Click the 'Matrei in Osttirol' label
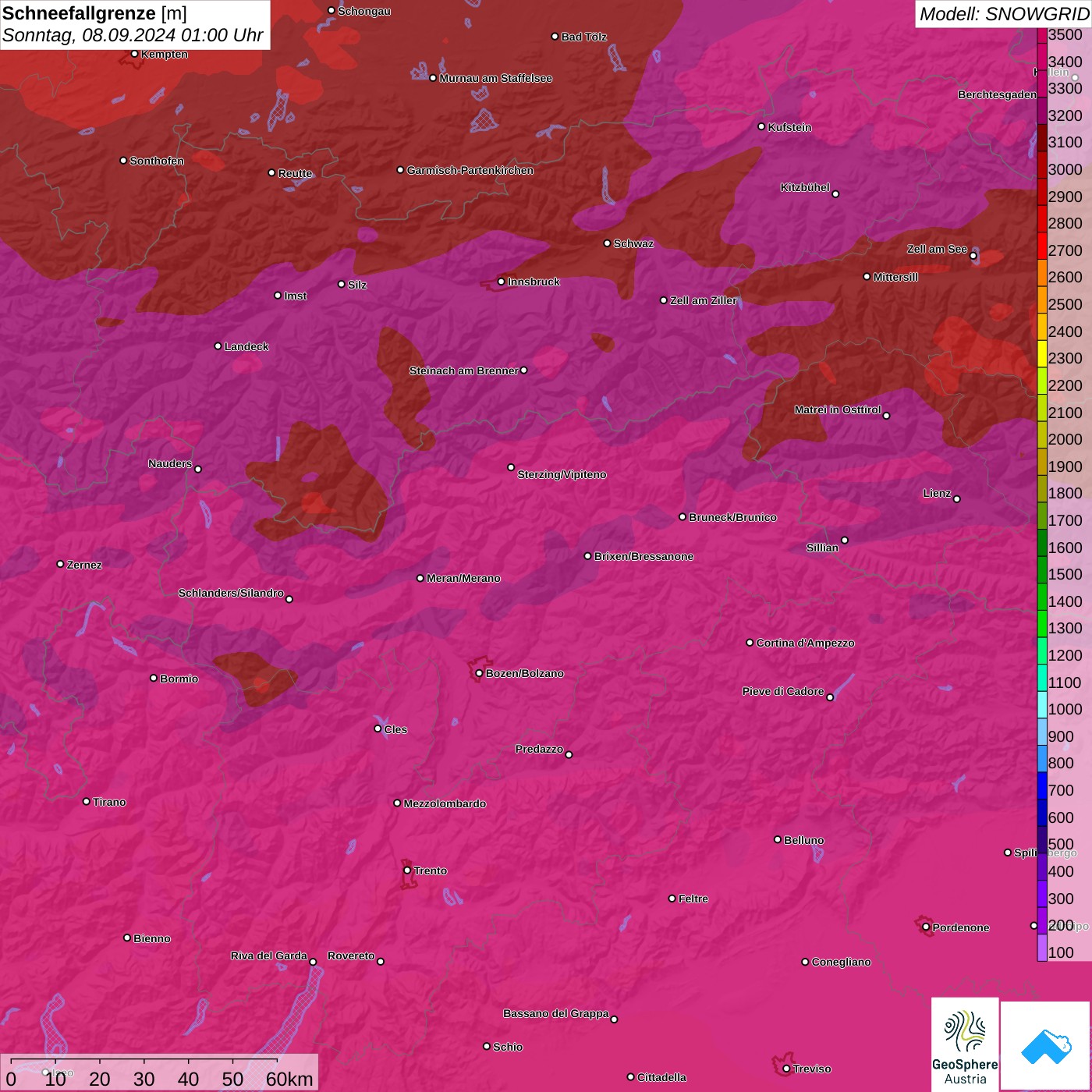The image size is (1092, 1092). (838, 409)
